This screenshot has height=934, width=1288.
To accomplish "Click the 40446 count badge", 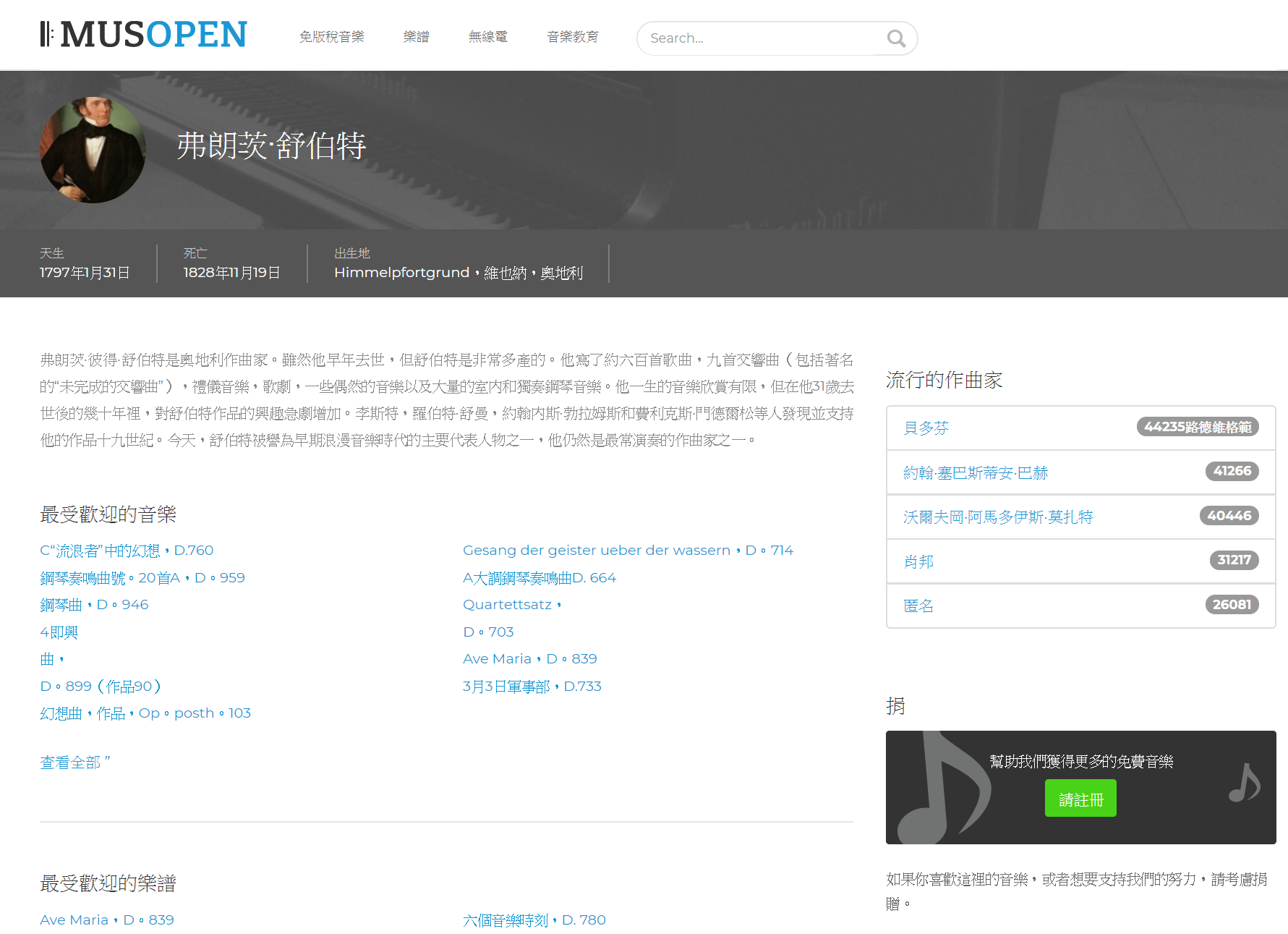I will pyautogui.click(x=1229, y=515).
